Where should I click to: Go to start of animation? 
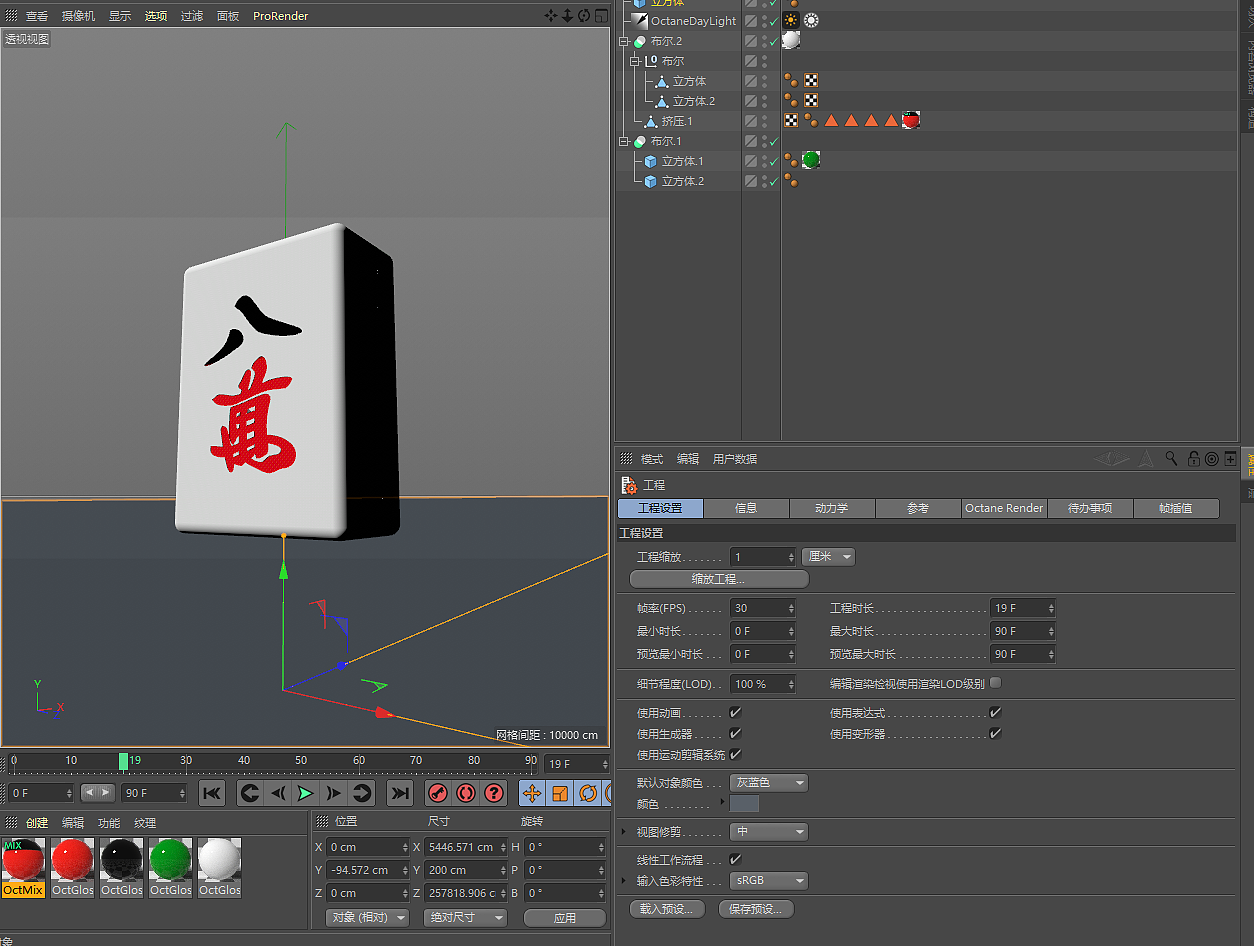212,793
